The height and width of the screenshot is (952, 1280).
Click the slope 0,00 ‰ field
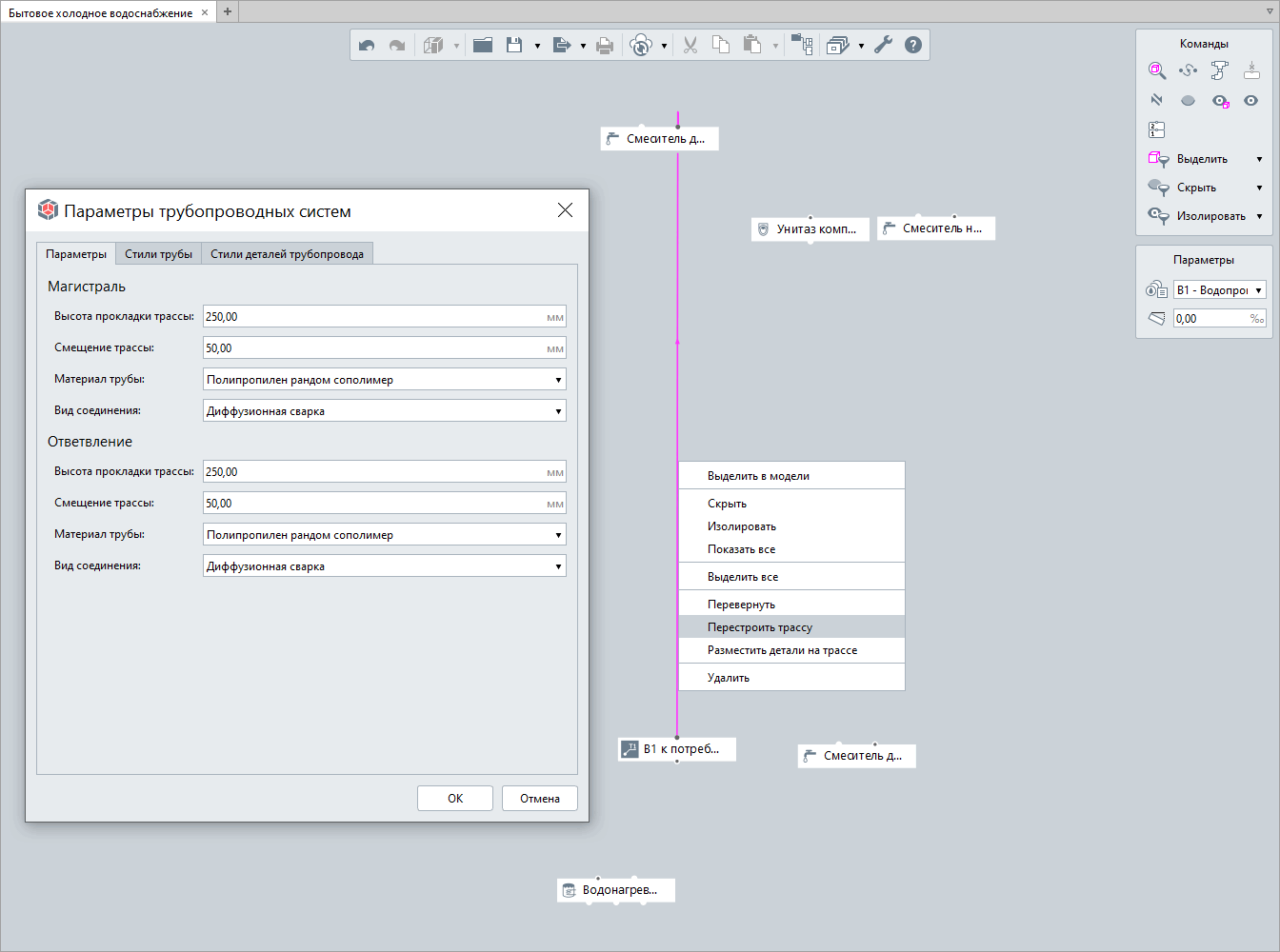tap(1219, 318)
